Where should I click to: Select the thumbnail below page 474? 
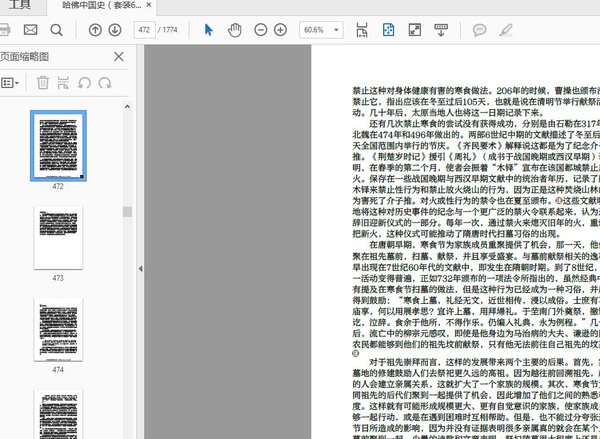click(x=58, y=414)
